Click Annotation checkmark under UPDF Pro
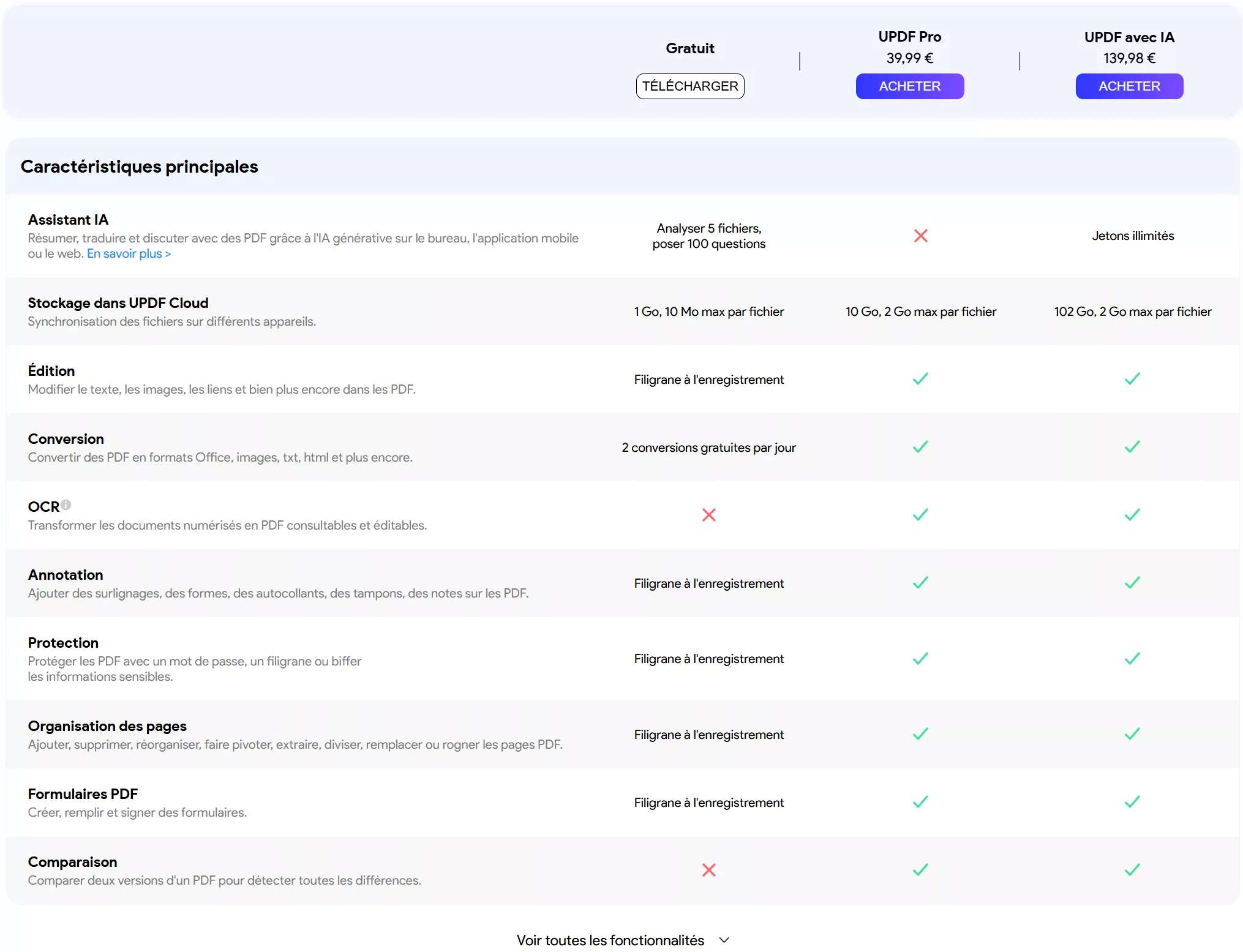1243x952 pixels. [x=920, y=583]
